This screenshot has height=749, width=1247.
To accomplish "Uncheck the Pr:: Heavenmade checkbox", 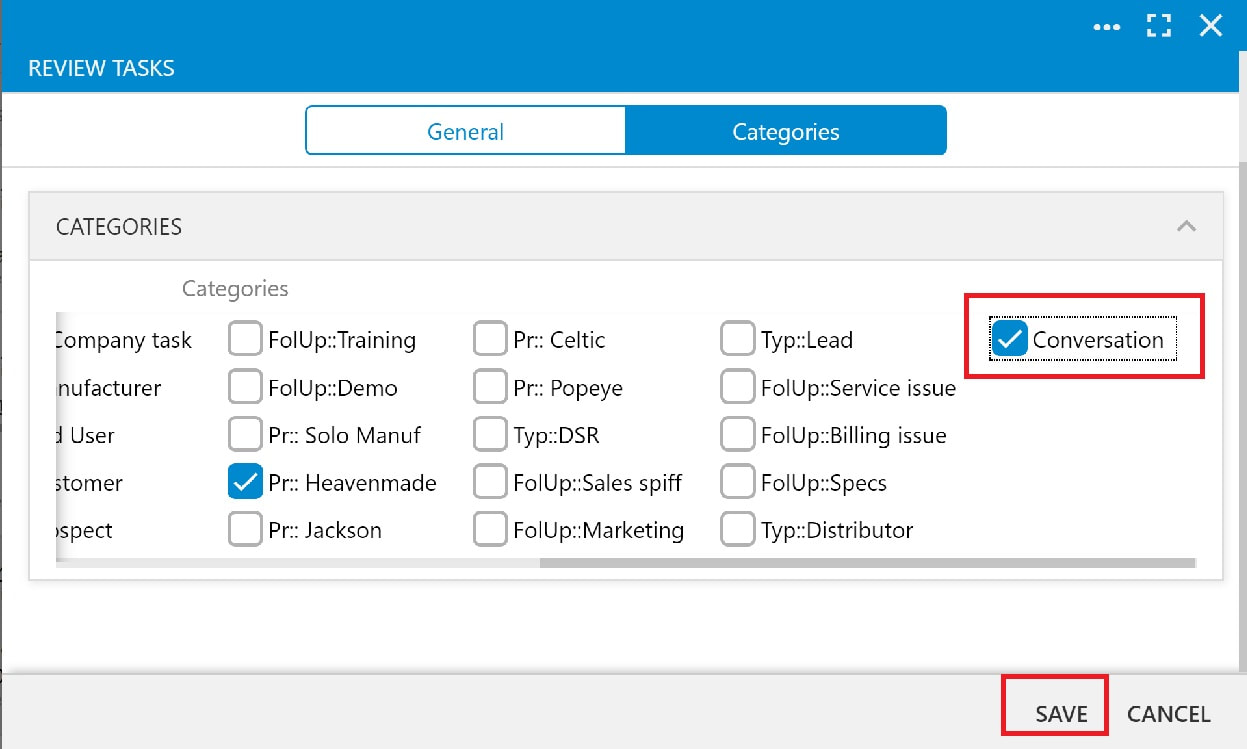I will click(245, 483).
